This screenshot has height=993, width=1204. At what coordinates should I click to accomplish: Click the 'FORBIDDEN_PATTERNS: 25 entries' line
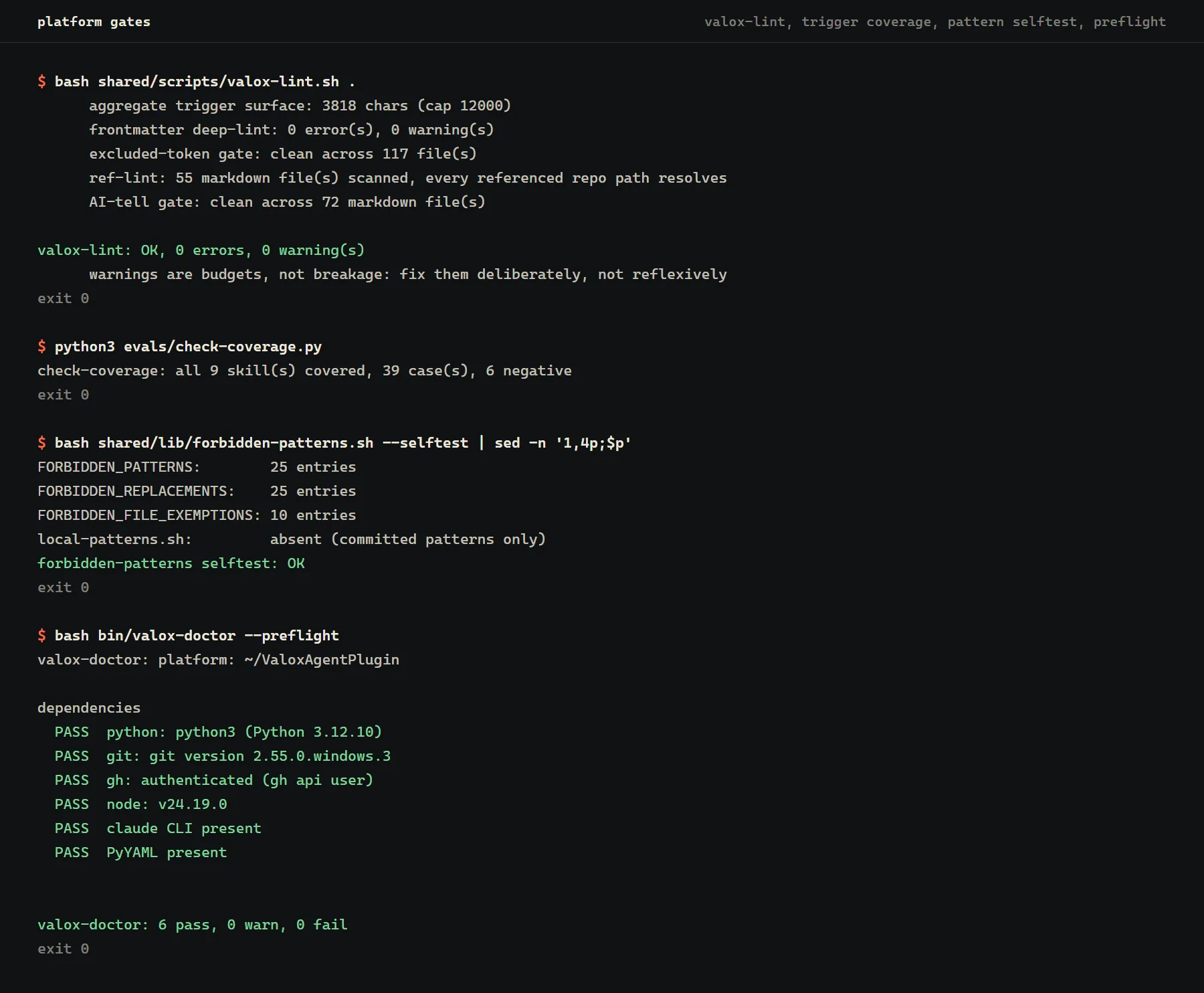coord(197,467)
